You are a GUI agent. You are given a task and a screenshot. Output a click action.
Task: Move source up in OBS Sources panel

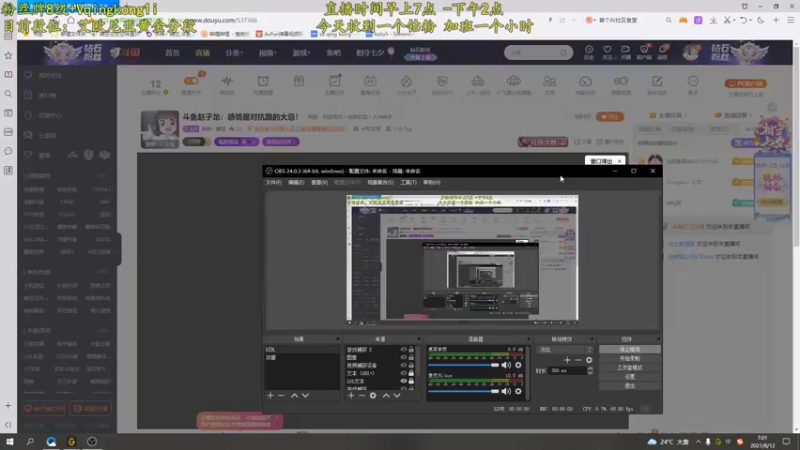[386, 395]
